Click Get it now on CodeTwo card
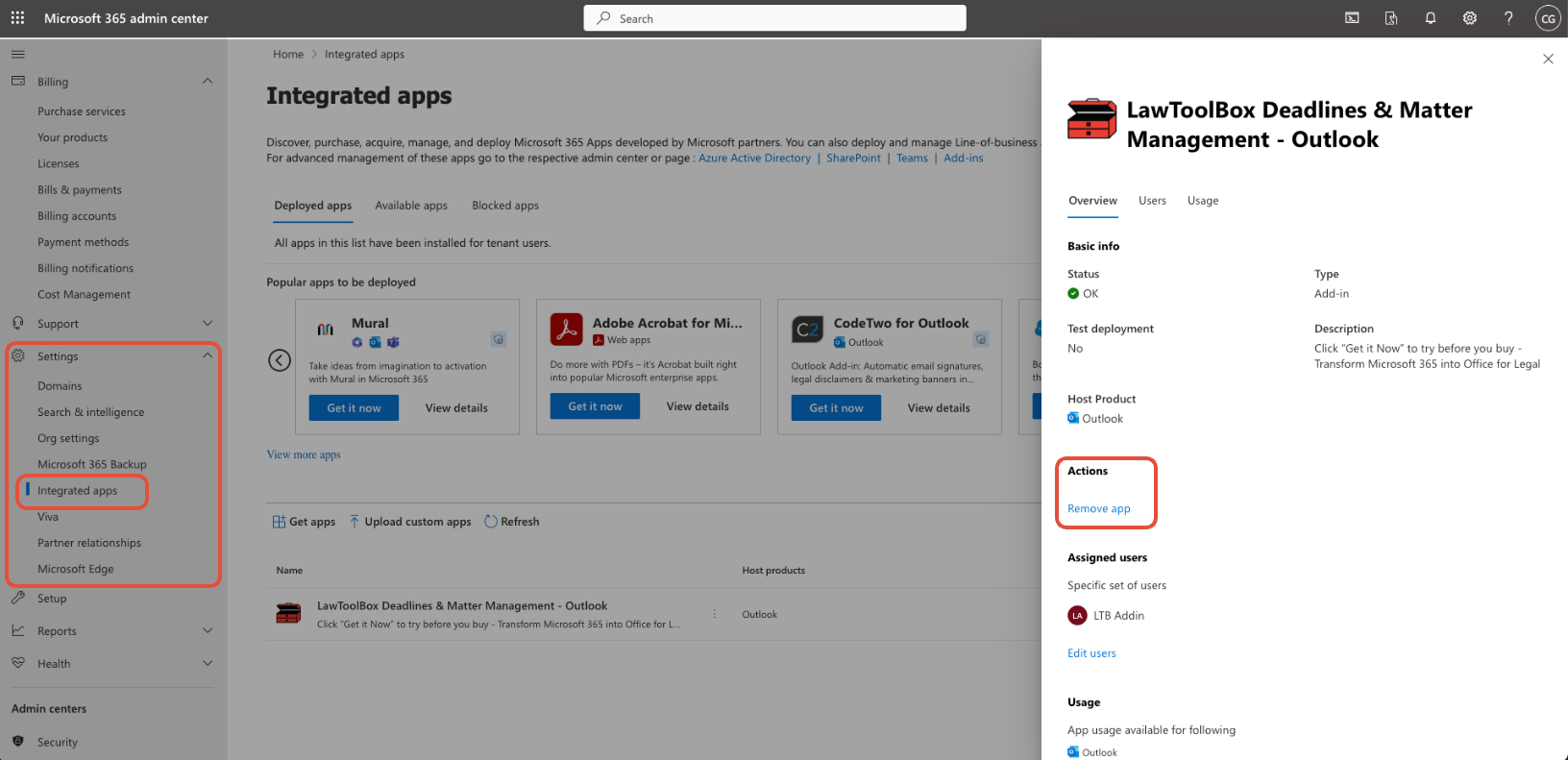 click(836, 408)
